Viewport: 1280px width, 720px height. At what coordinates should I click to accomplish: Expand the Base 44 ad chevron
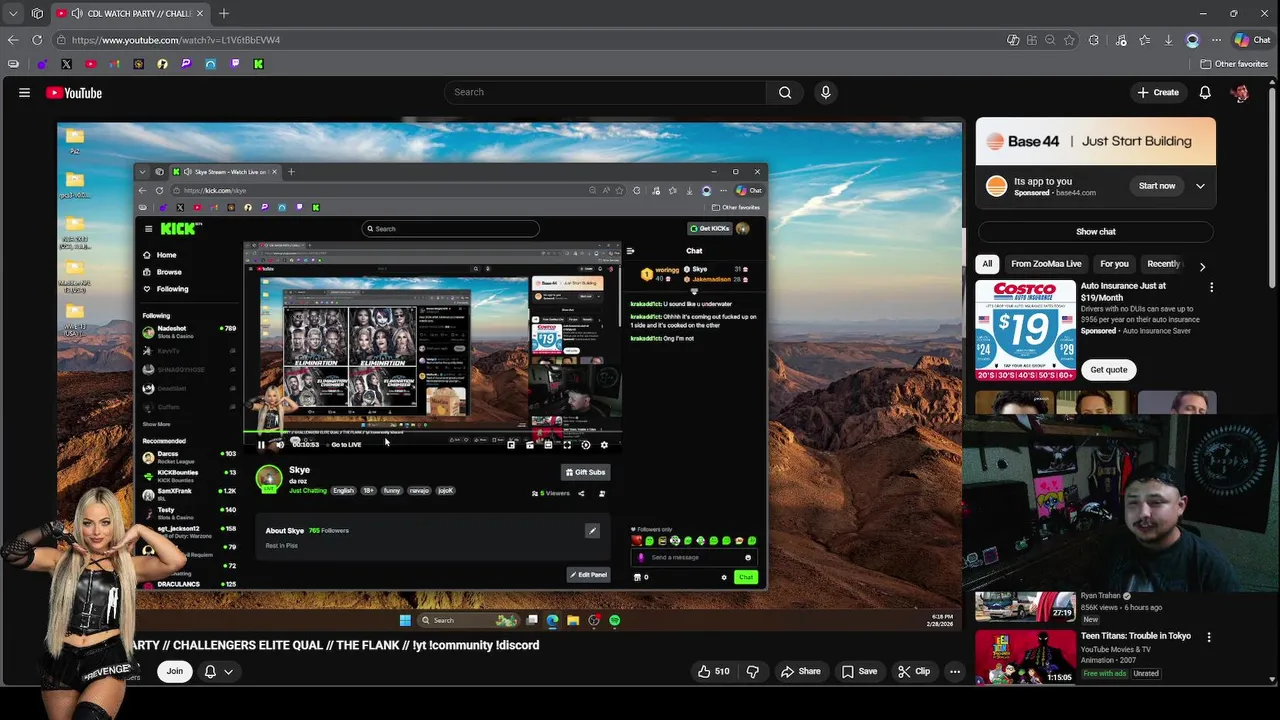(1200, 186)
